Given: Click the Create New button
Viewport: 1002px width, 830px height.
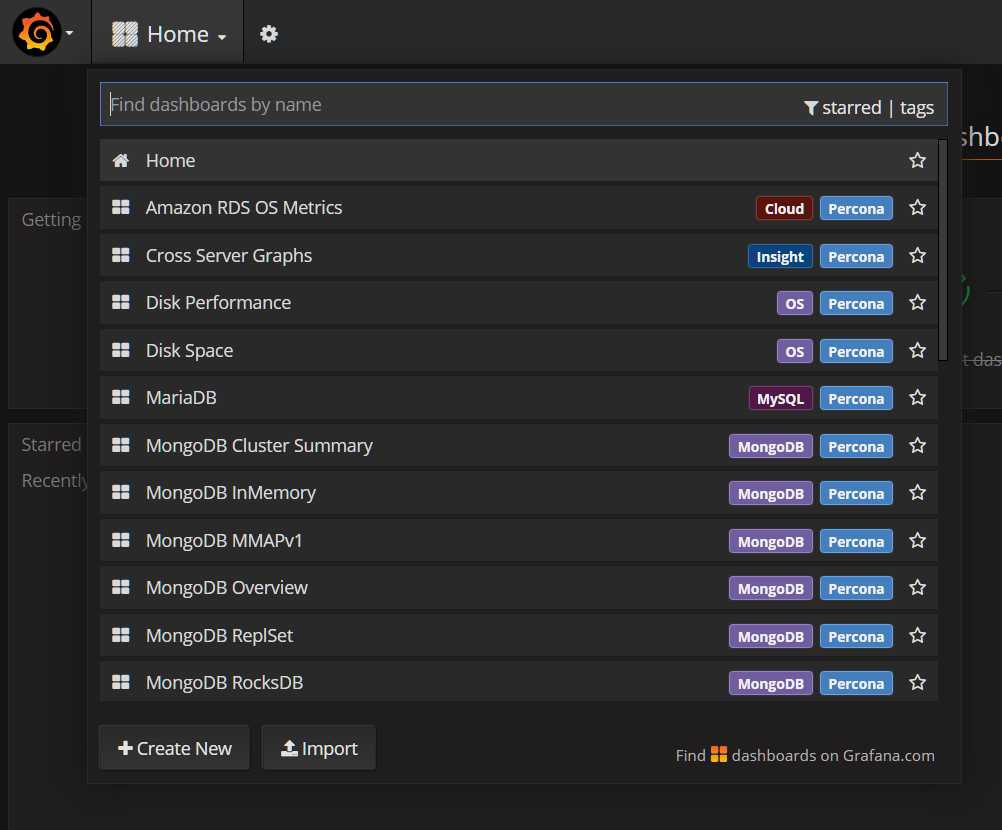Looking at the screenshot, I should (x=174, y=748).
